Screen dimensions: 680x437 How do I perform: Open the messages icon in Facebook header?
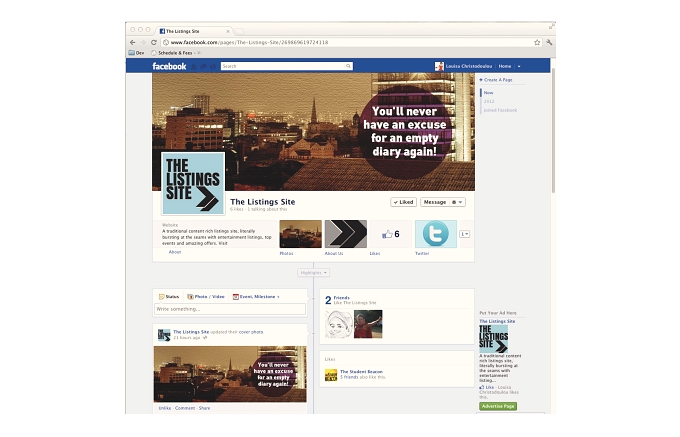203,66
